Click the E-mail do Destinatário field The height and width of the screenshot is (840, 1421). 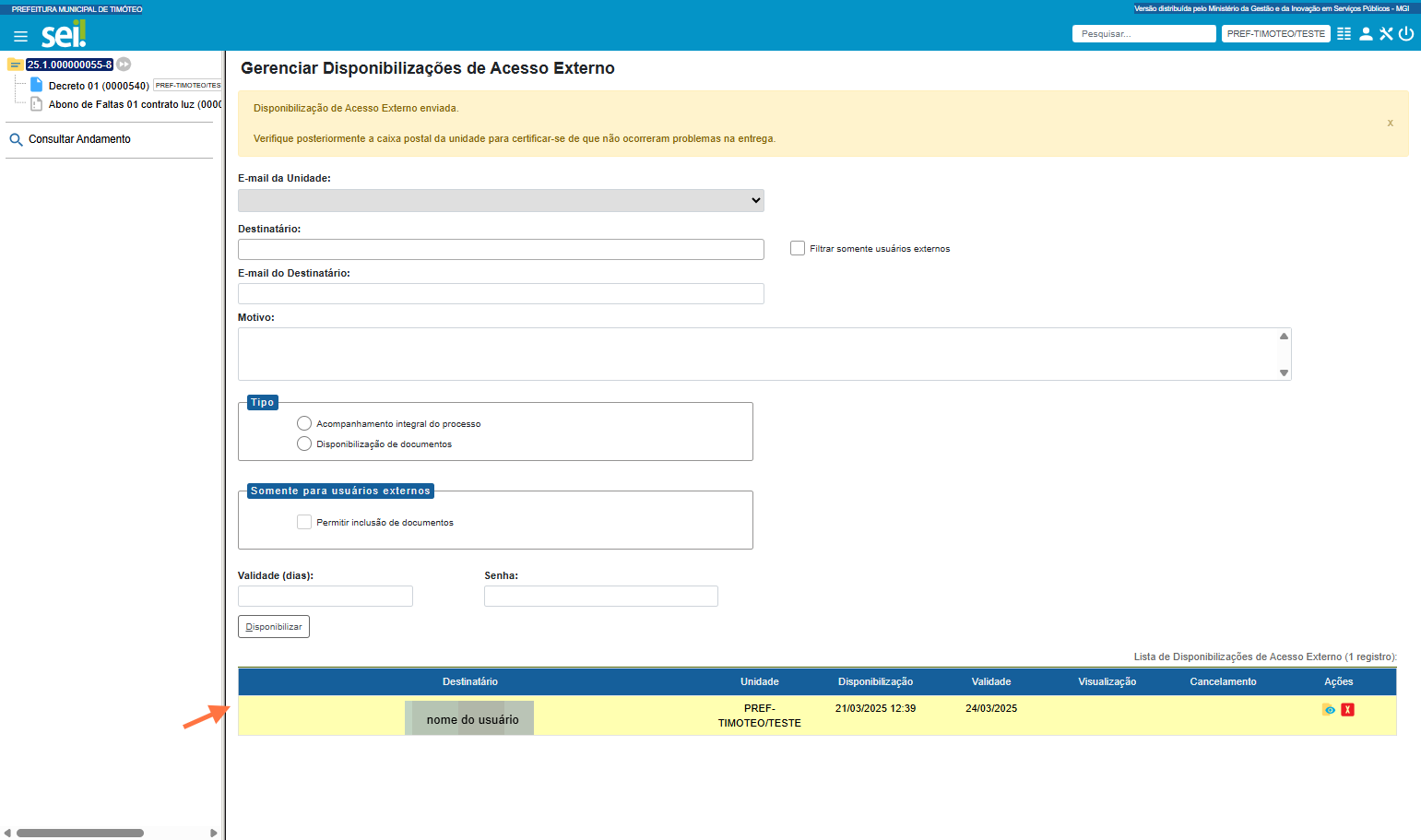(501, 293)
